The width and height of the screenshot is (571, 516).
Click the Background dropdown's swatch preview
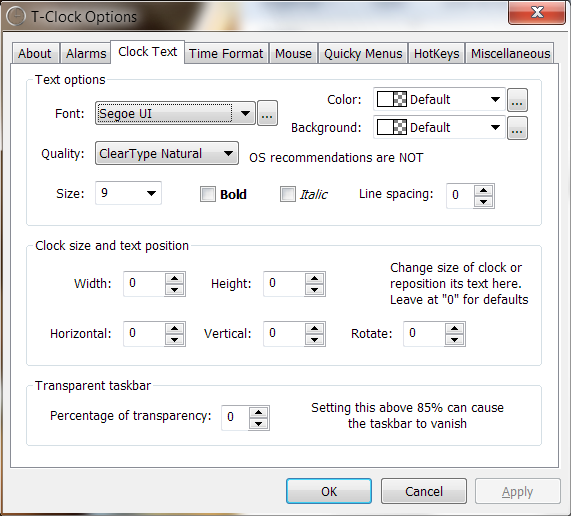click(x=391, y=127)
